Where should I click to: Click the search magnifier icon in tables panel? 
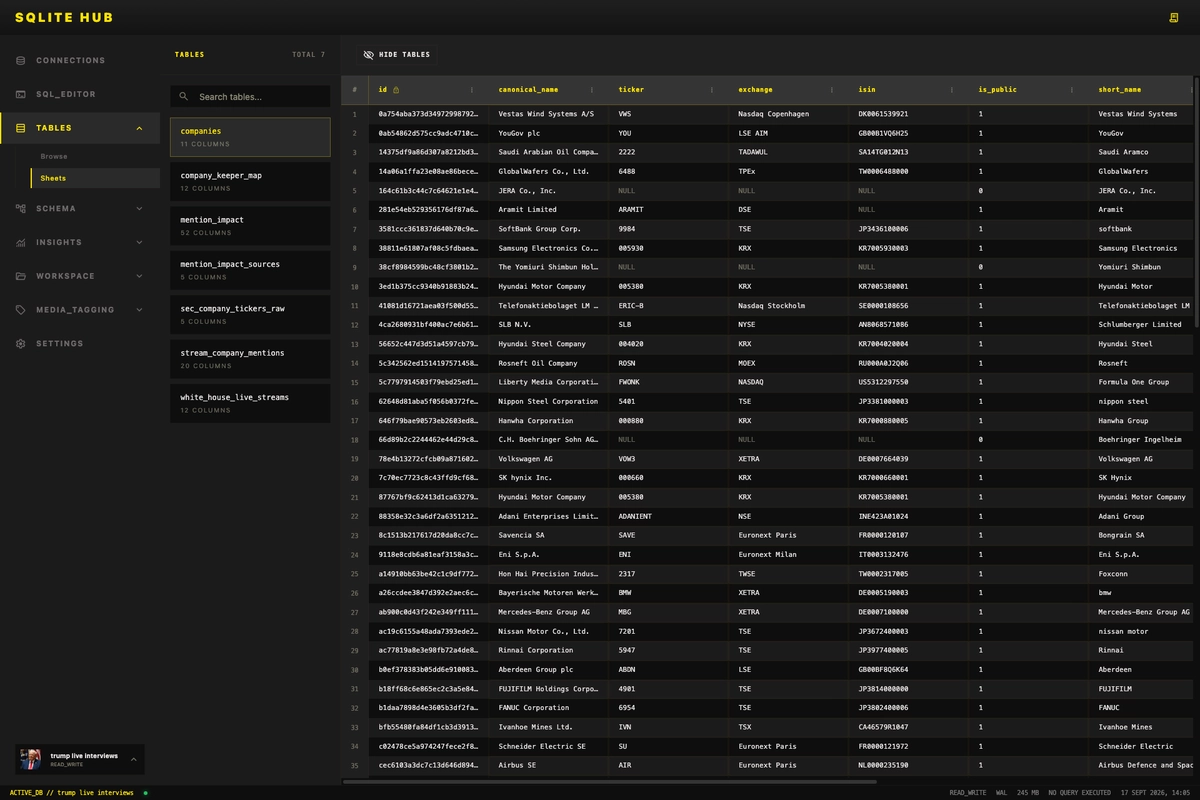tap(184, 97)
